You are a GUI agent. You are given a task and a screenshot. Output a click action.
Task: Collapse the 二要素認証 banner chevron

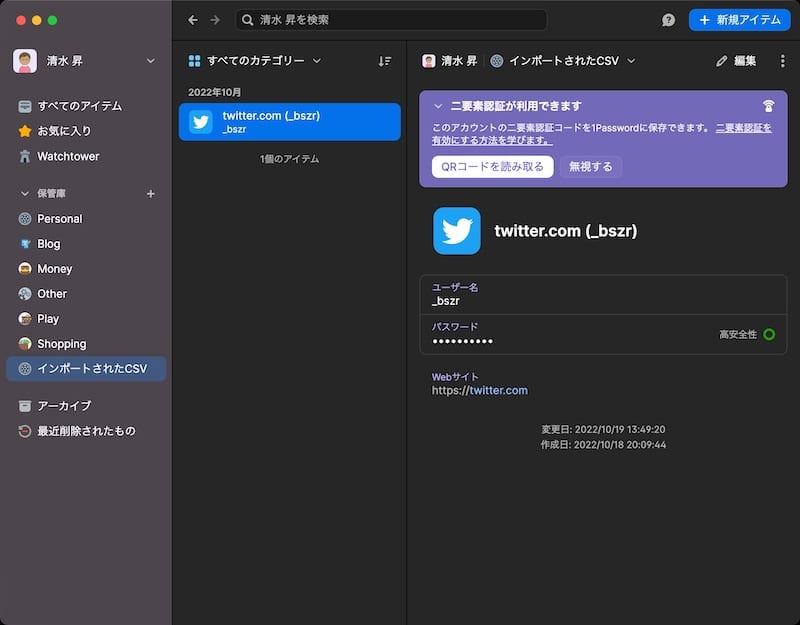(437, 106)
